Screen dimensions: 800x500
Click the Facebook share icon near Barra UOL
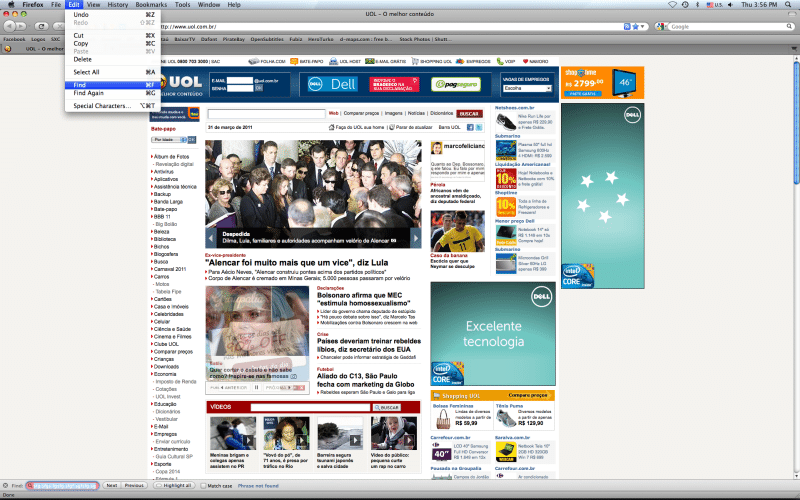pos(470,127)
